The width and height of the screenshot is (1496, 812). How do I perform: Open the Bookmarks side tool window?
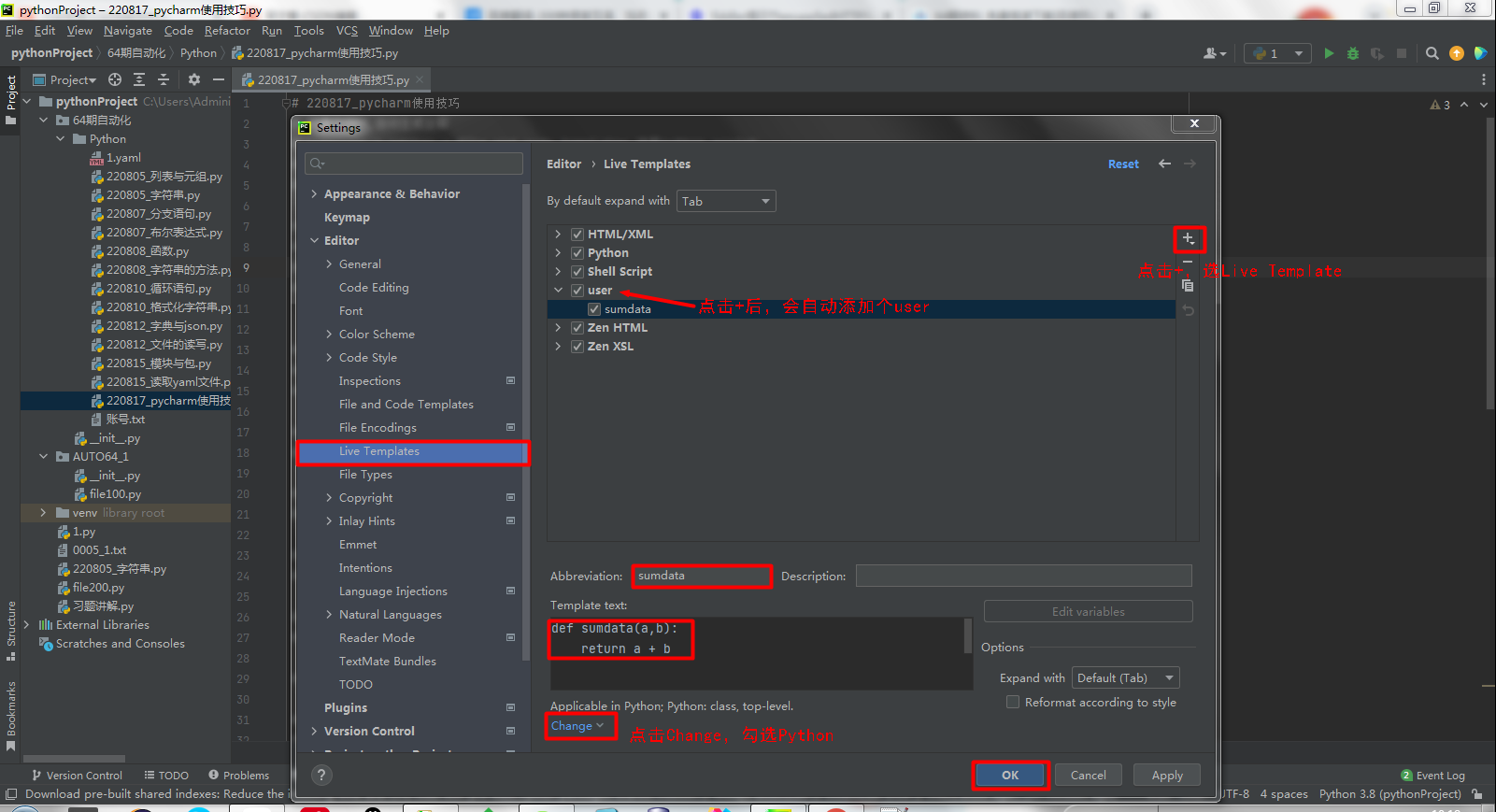11,716
